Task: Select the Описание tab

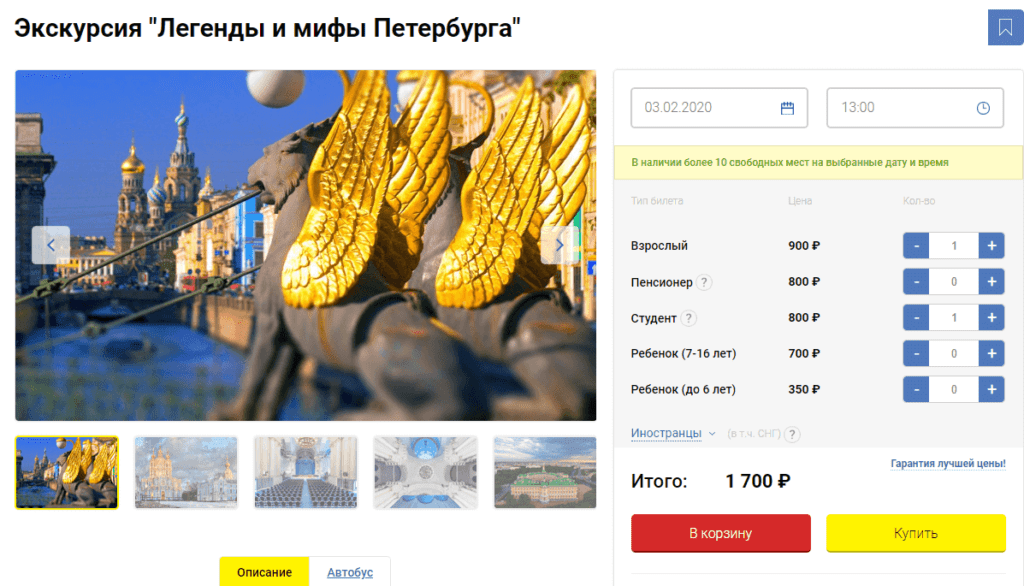Action: pyautogui.click(x=264, y=572)
